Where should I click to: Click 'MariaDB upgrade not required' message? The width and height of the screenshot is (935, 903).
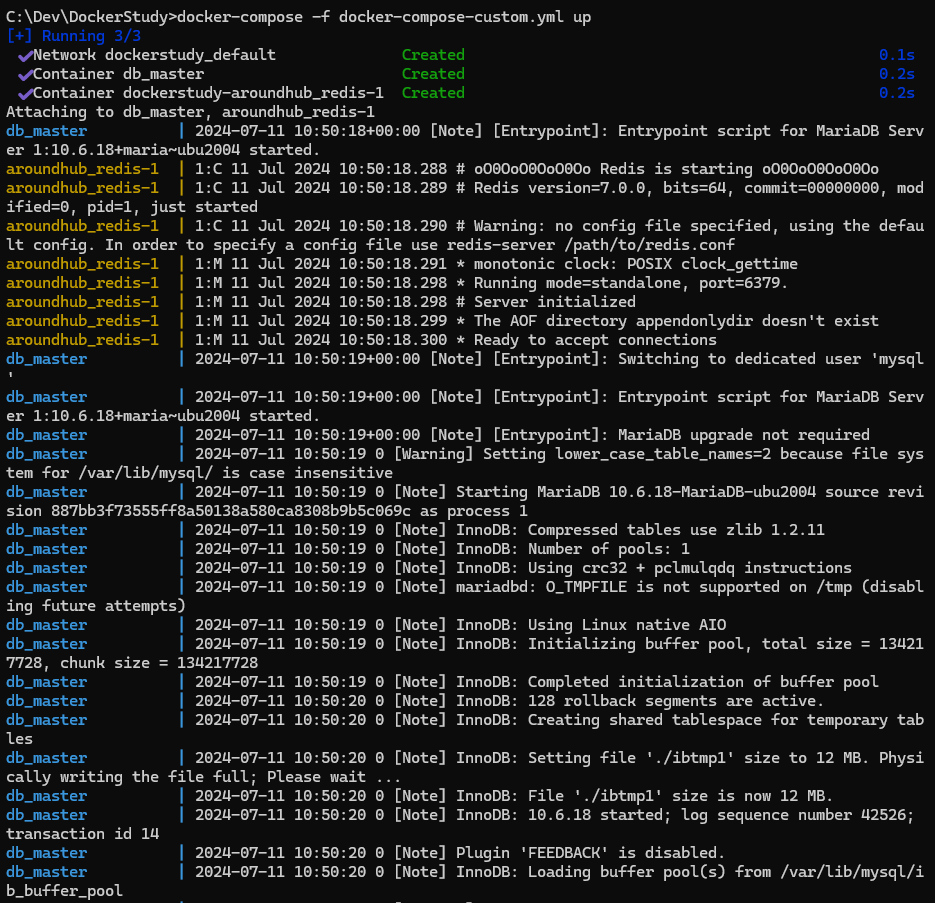(x=744, y=435)
